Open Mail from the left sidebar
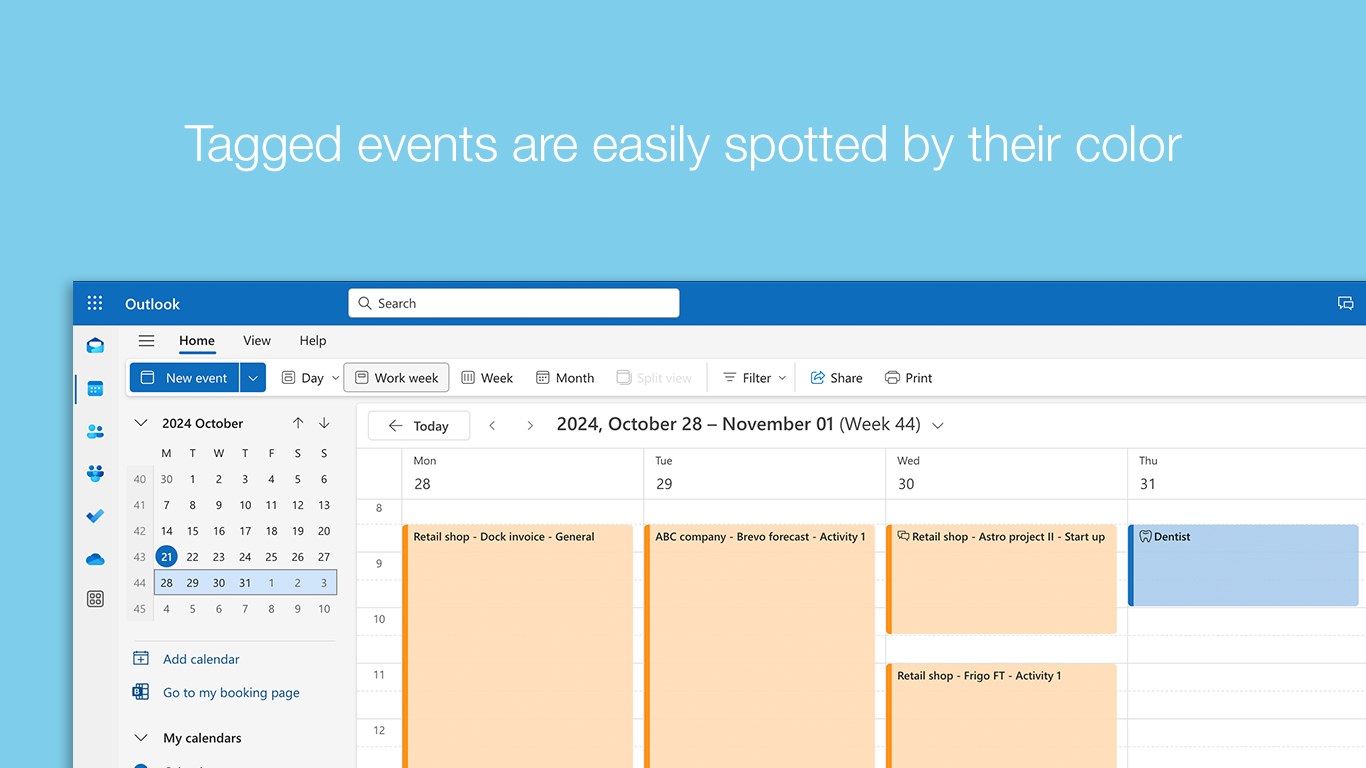The width and height of the screenshot is (1366, 768). (x=95, y=346)
